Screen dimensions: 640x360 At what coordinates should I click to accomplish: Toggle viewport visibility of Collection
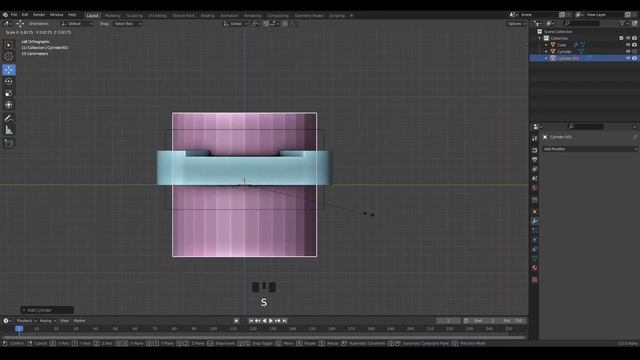(x=628, y=38)
